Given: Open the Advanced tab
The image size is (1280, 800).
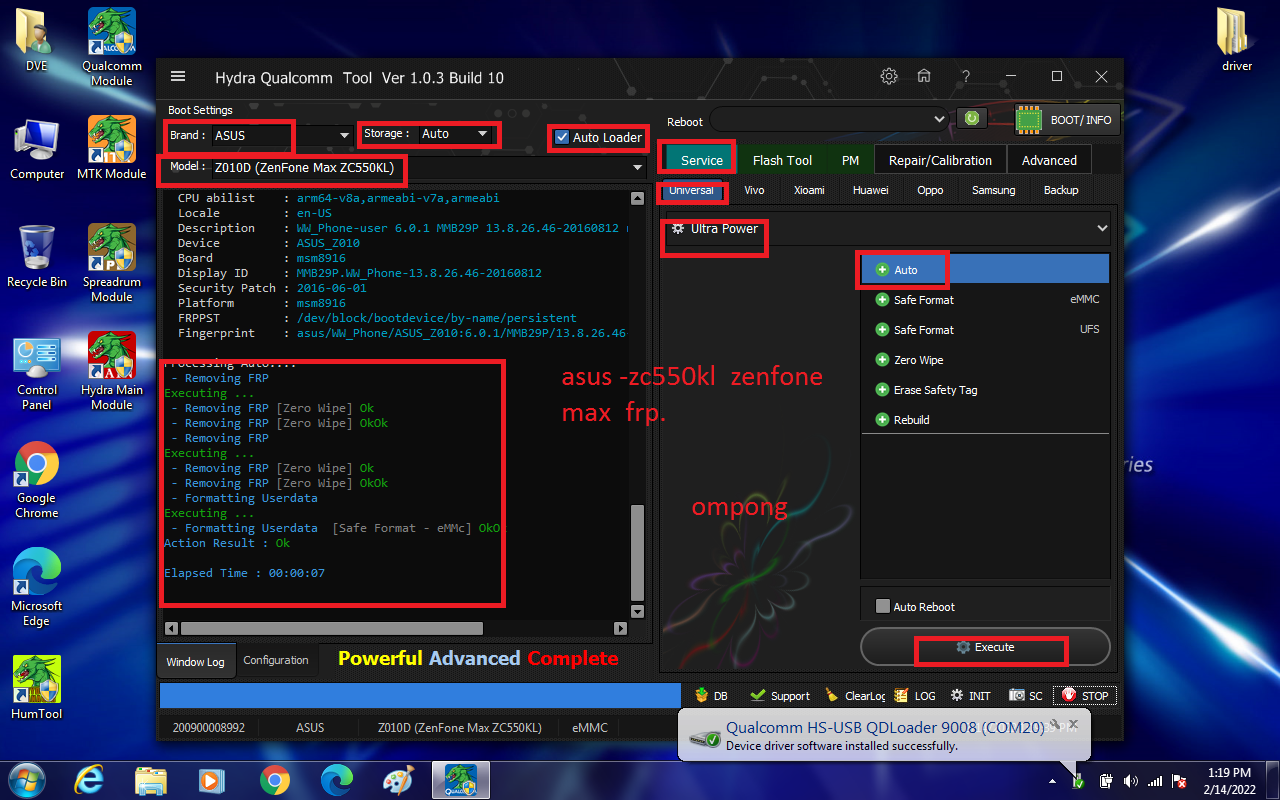Looking at the screenshot, I should click(x=1049, y=160).
